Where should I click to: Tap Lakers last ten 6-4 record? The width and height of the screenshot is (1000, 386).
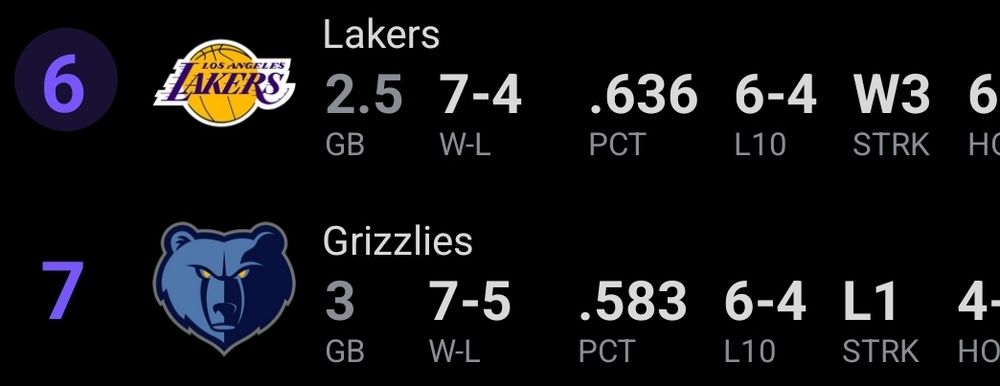point(776,95)
